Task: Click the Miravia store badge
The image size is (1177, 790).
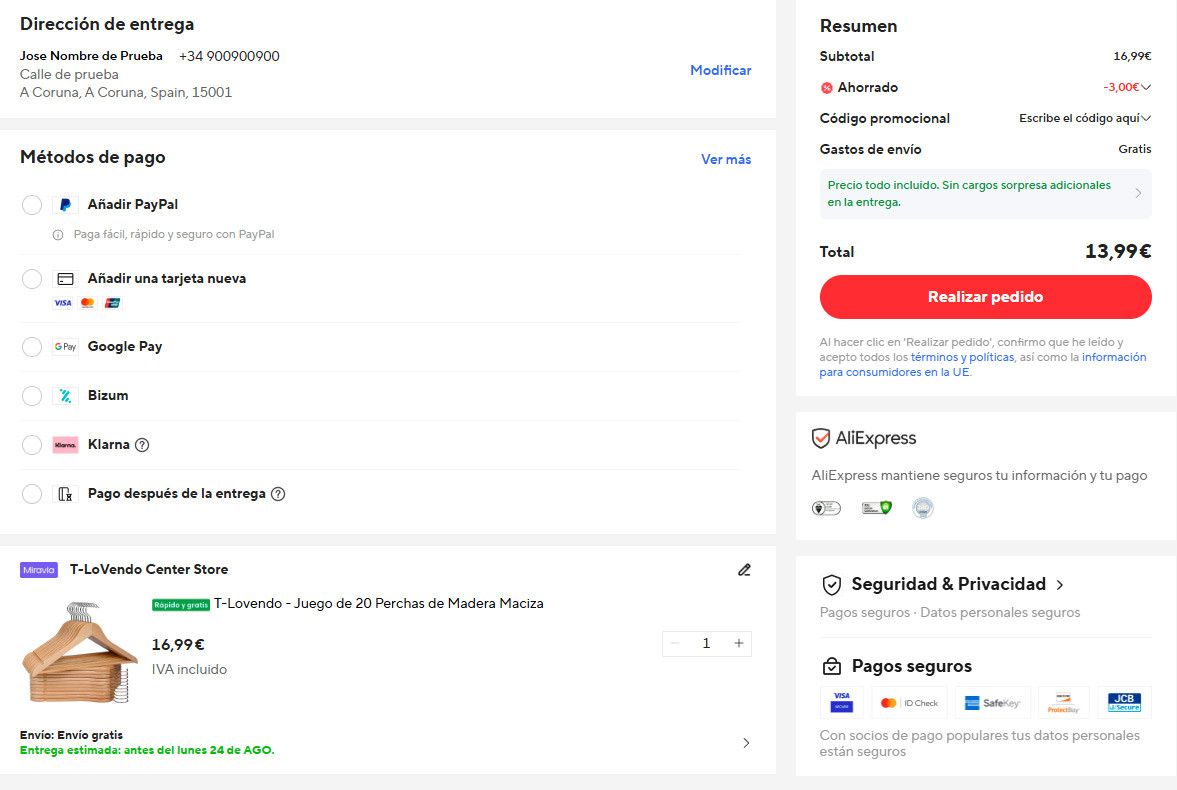Action: coord(39,570)
